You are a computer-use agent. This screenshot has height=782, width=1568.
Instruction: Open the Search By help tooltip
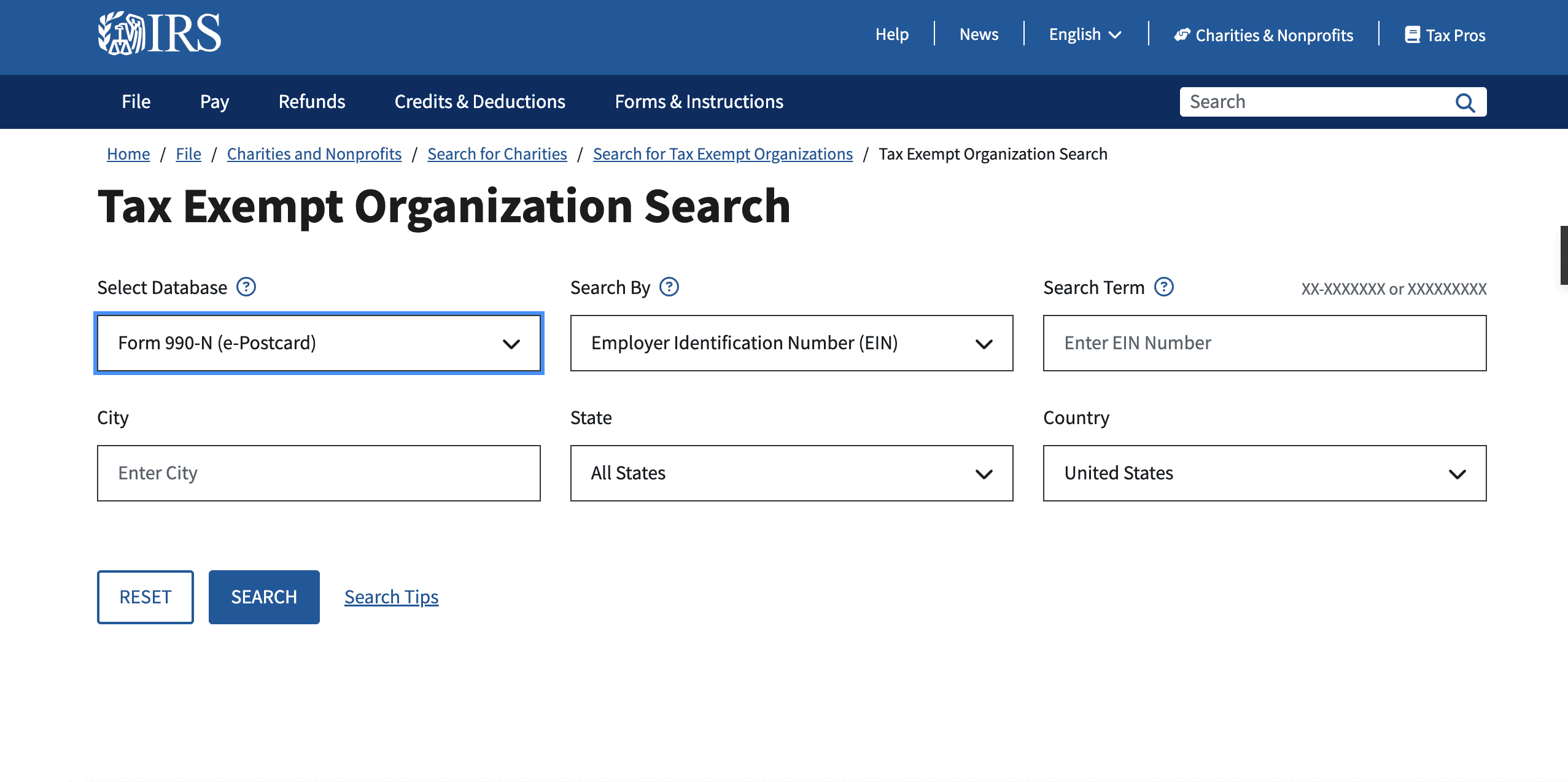[x=669, y=287]
